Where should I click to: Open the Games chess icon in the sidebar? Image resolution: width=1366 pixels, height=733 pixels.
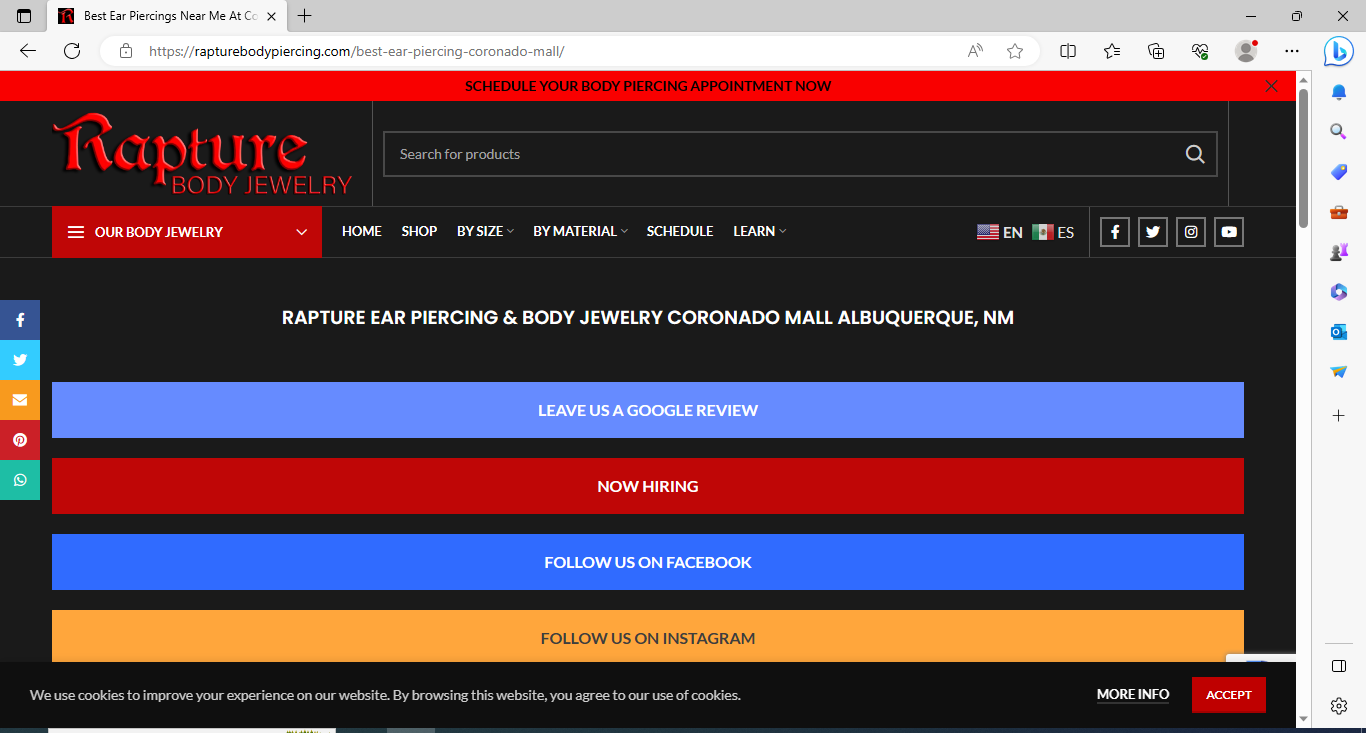(x=1339, y=252)
